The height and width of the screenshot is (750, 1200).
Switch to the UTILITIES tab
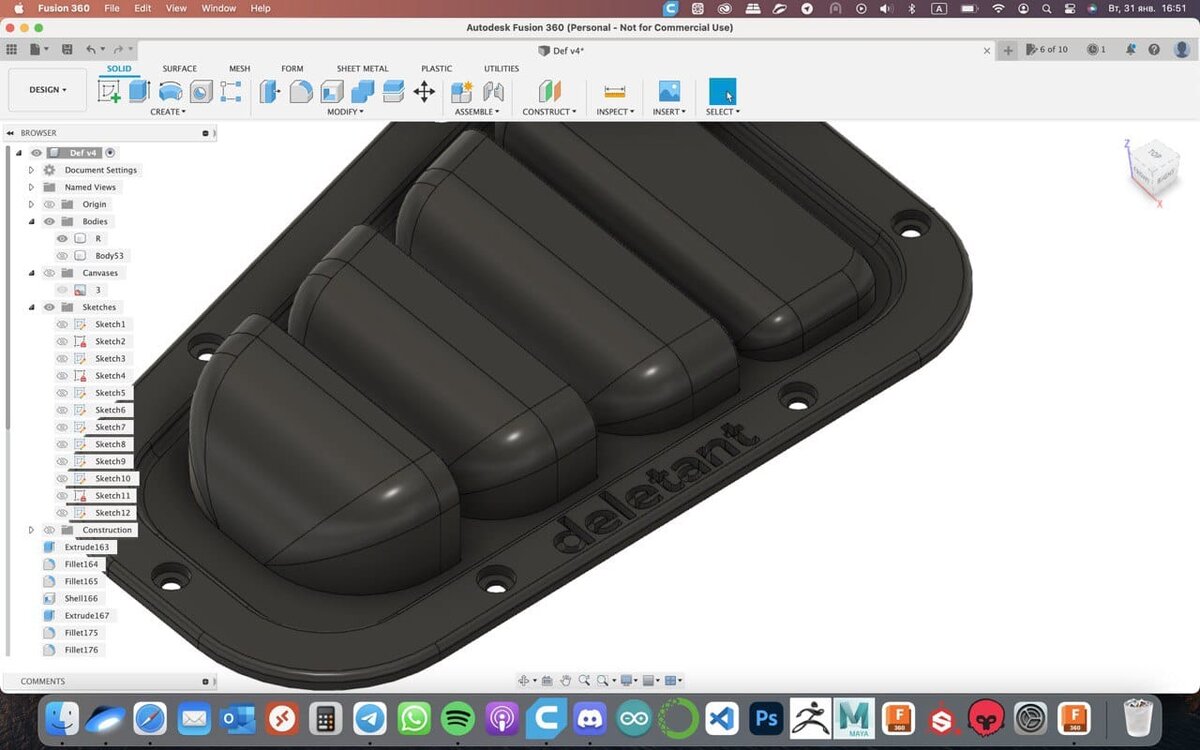501,69
